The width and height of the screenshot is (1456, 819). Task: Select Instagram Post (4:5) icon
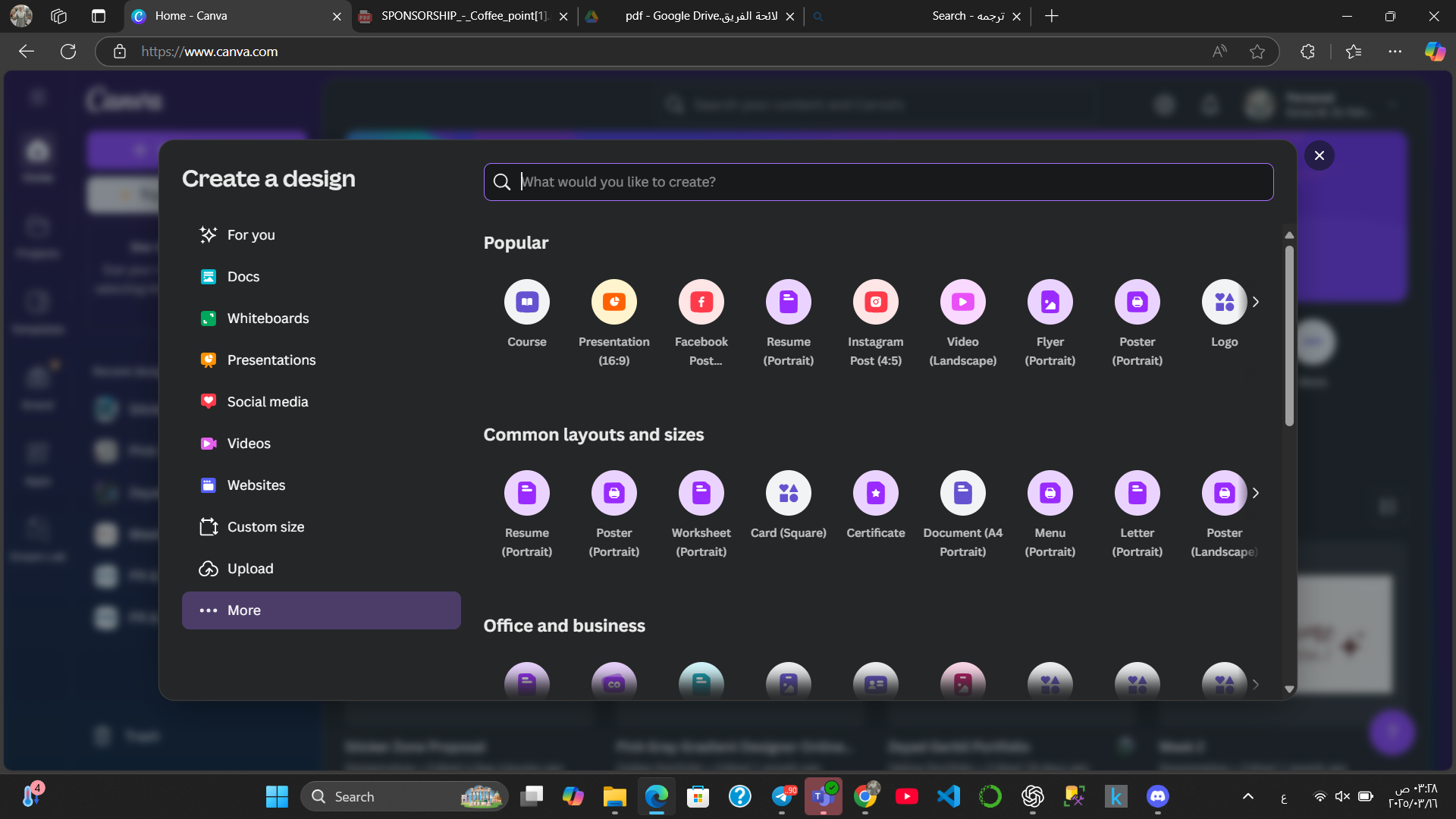click(875, 302)
